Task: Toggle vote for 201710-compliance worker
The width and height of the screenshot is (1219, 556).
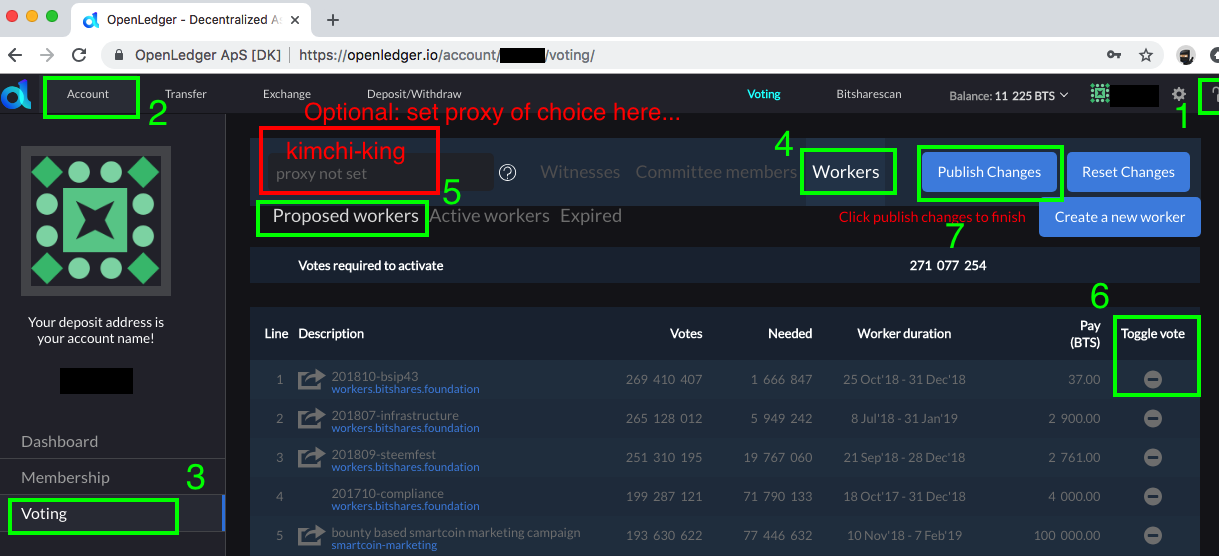Action: pos(1152,496)
